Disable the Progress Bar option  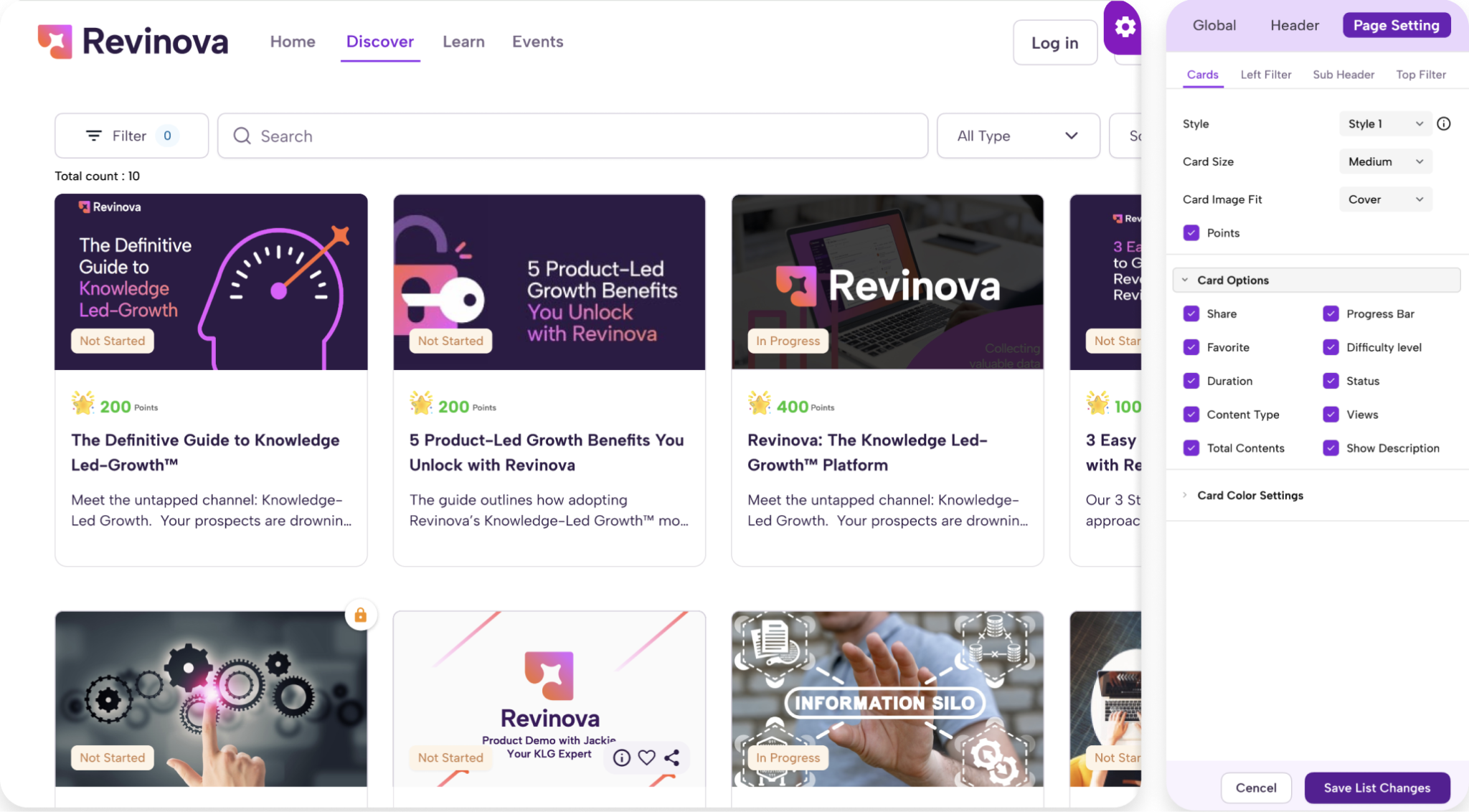coord(1331,313)
